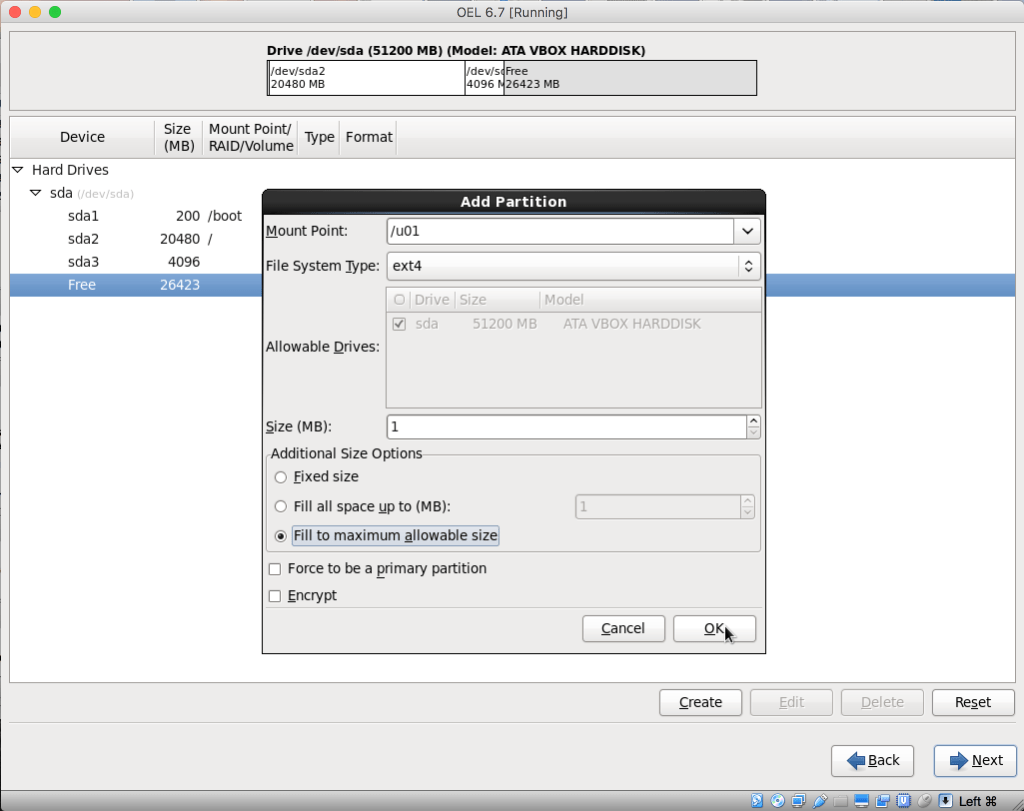Click the Size (MB) column header
Viewport: 1024px width, 811px height.
point(179,137)
